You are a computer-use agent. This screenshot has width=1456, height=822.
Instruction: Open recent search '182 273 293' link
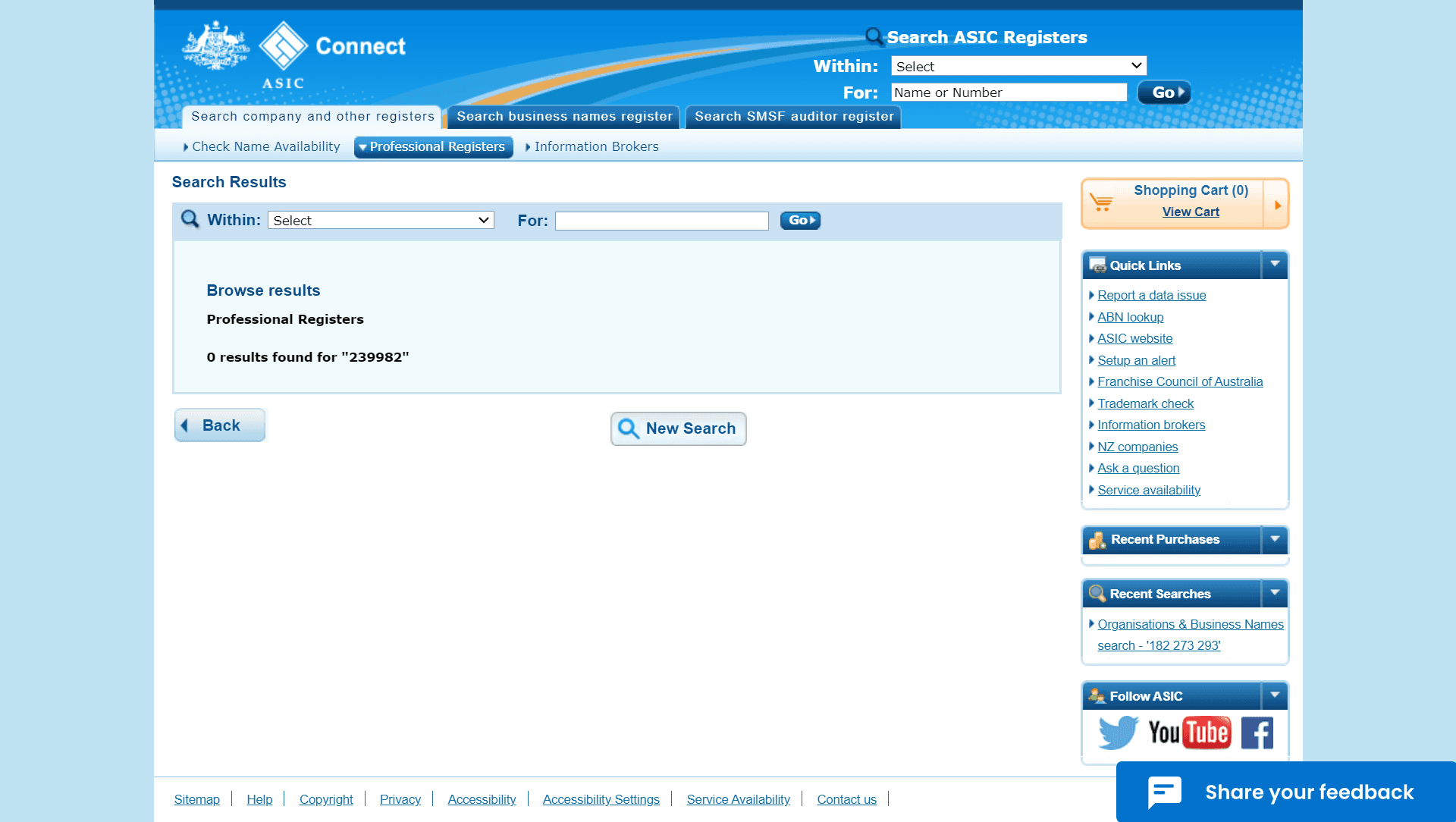click(1190, 635)
